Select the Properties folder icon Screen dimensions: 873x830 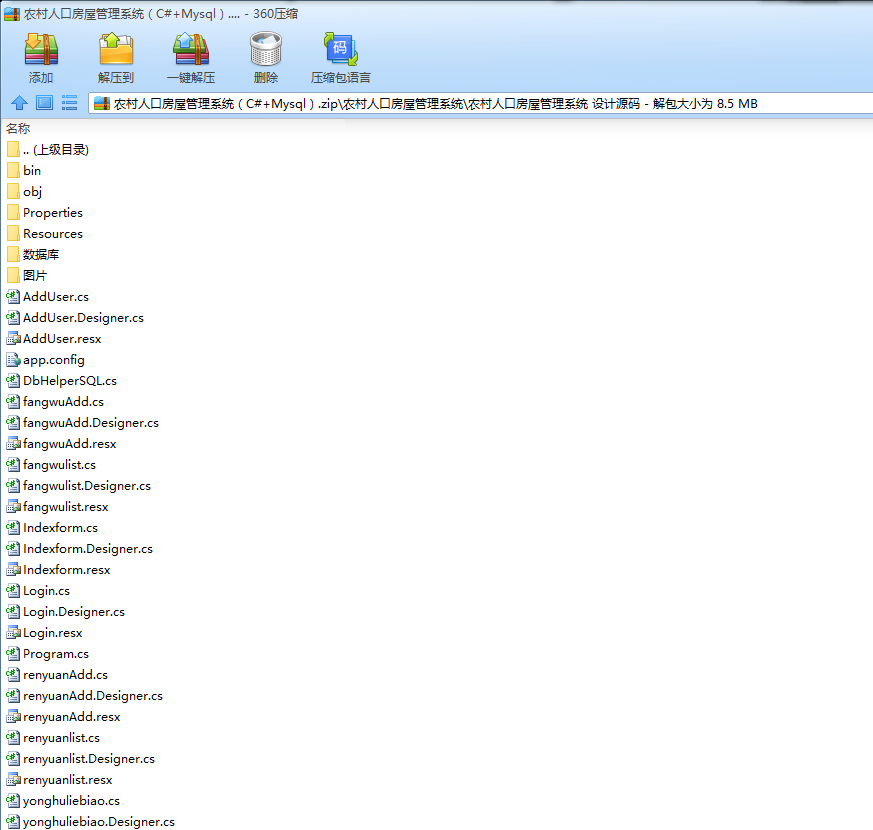pos(13,213)
